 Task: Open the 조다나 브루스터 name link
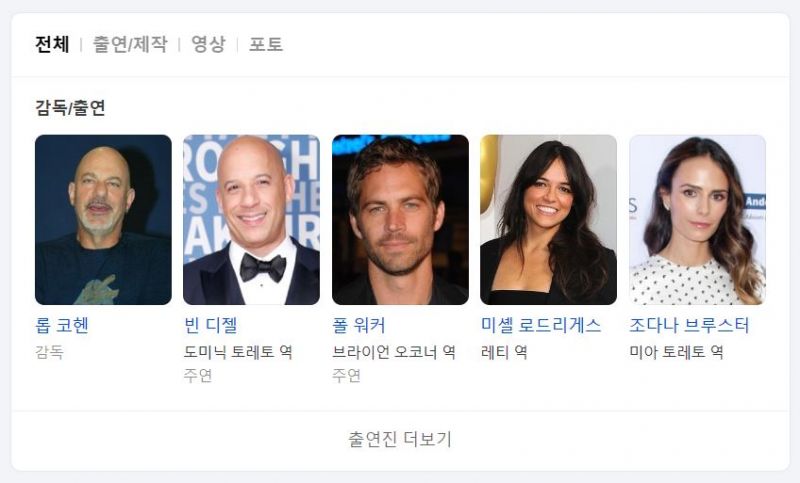[x=689, y=325]
